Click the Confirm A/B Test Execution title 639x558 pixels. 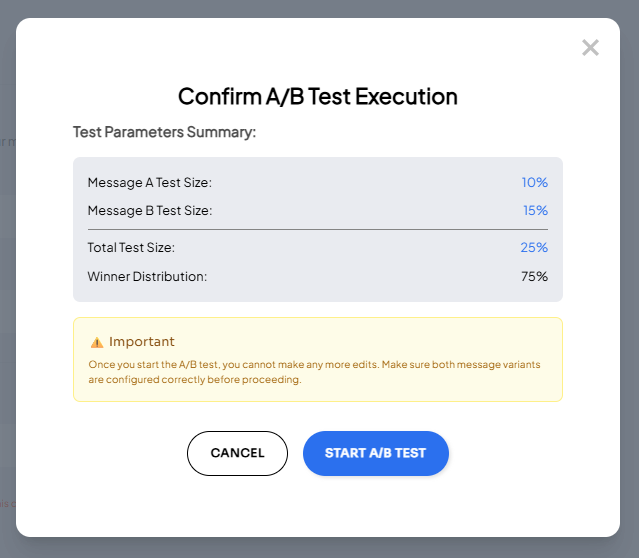pyautogui.click(x=318, y=96)
